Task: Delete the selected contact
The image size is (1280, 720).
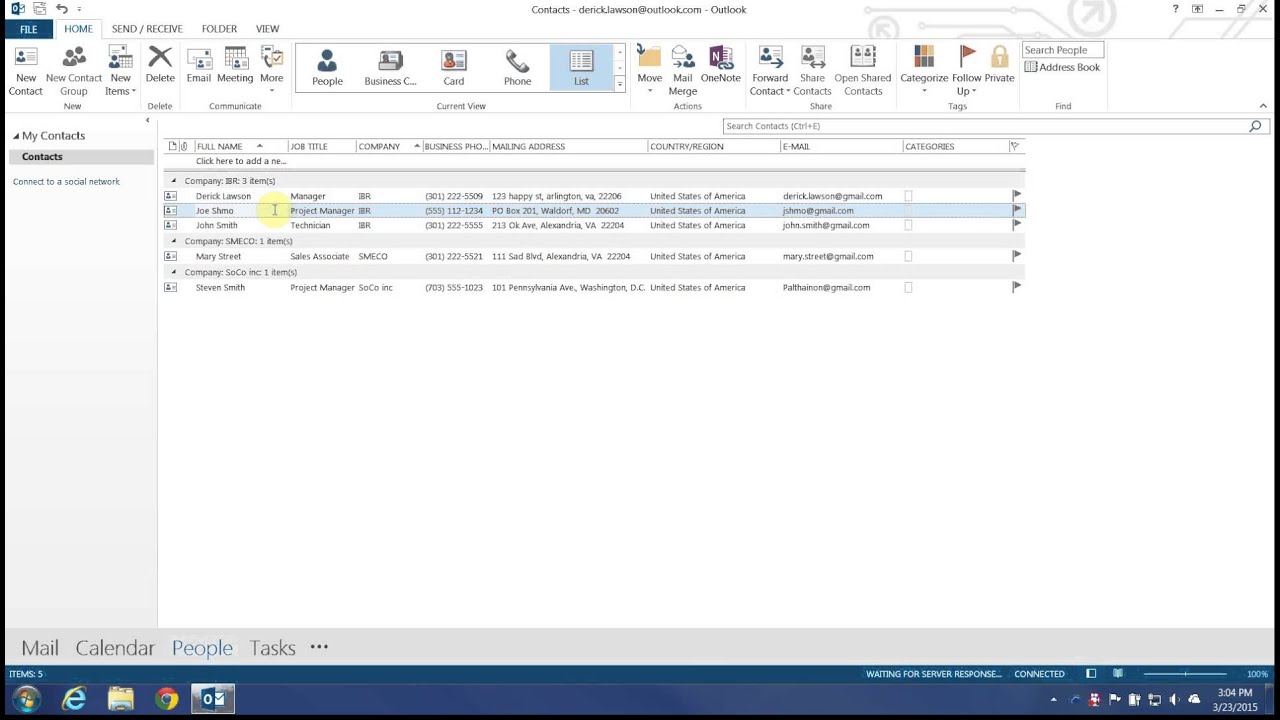Action: (160, 65)
